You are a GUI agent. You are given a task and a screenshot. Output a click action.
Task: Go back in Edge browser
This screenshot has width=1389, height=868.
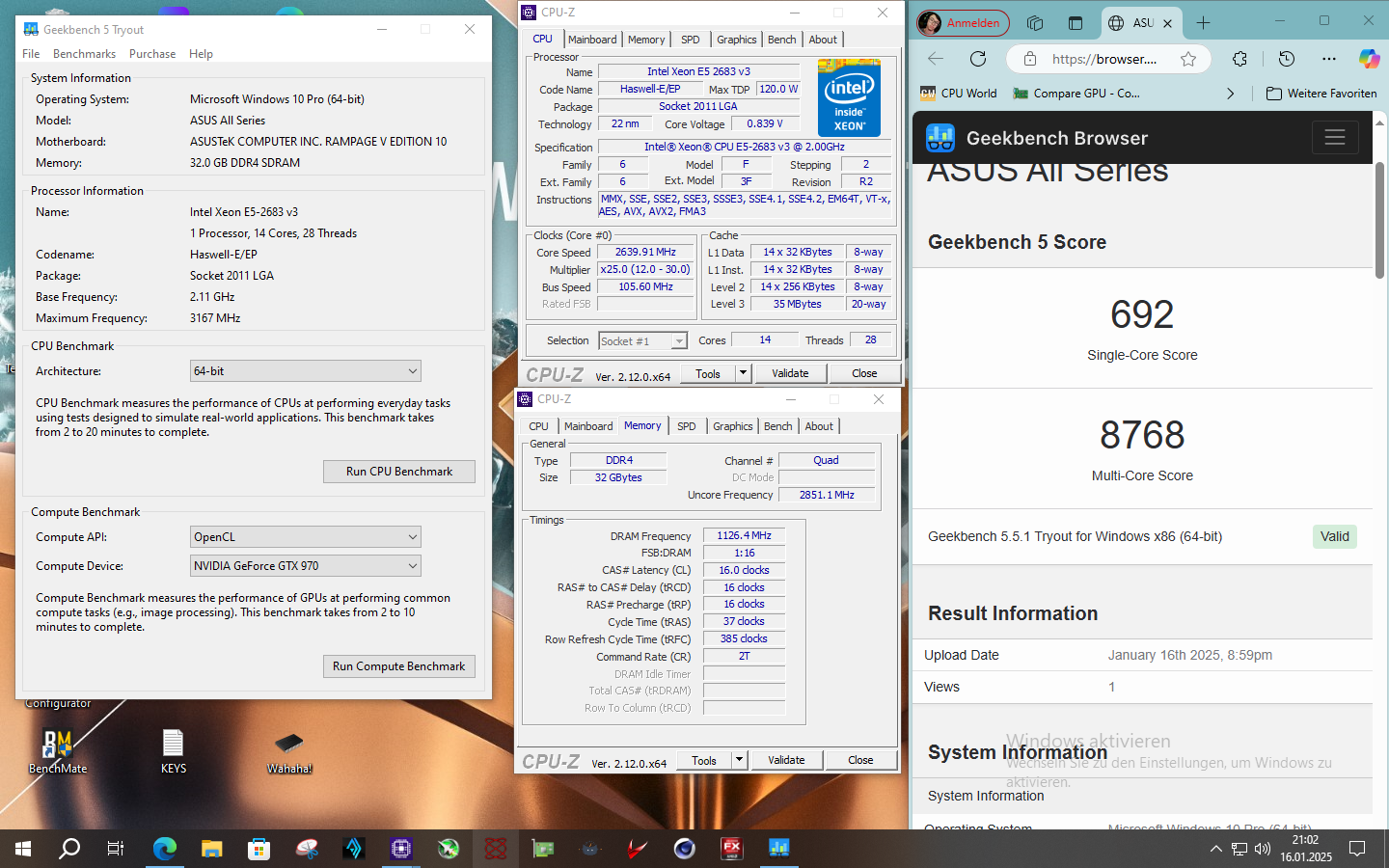[x=935, y=59]
